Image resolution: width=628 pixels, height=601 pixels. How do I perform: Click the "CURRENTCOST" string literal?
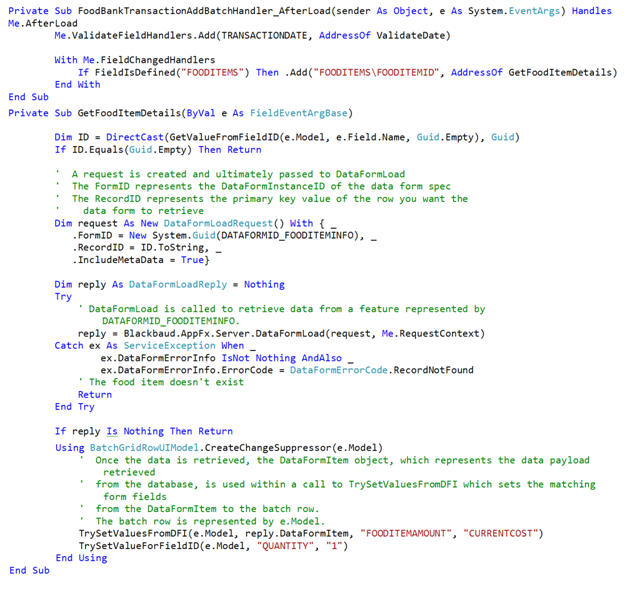point(501,534)
